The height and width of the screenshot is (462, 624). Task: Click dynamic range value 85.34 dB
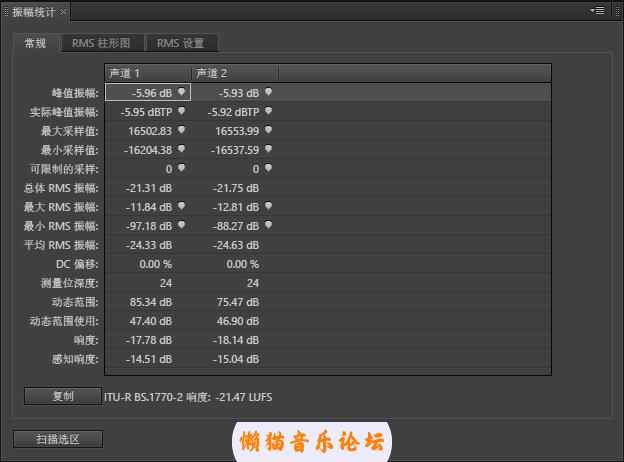point(151,302)
